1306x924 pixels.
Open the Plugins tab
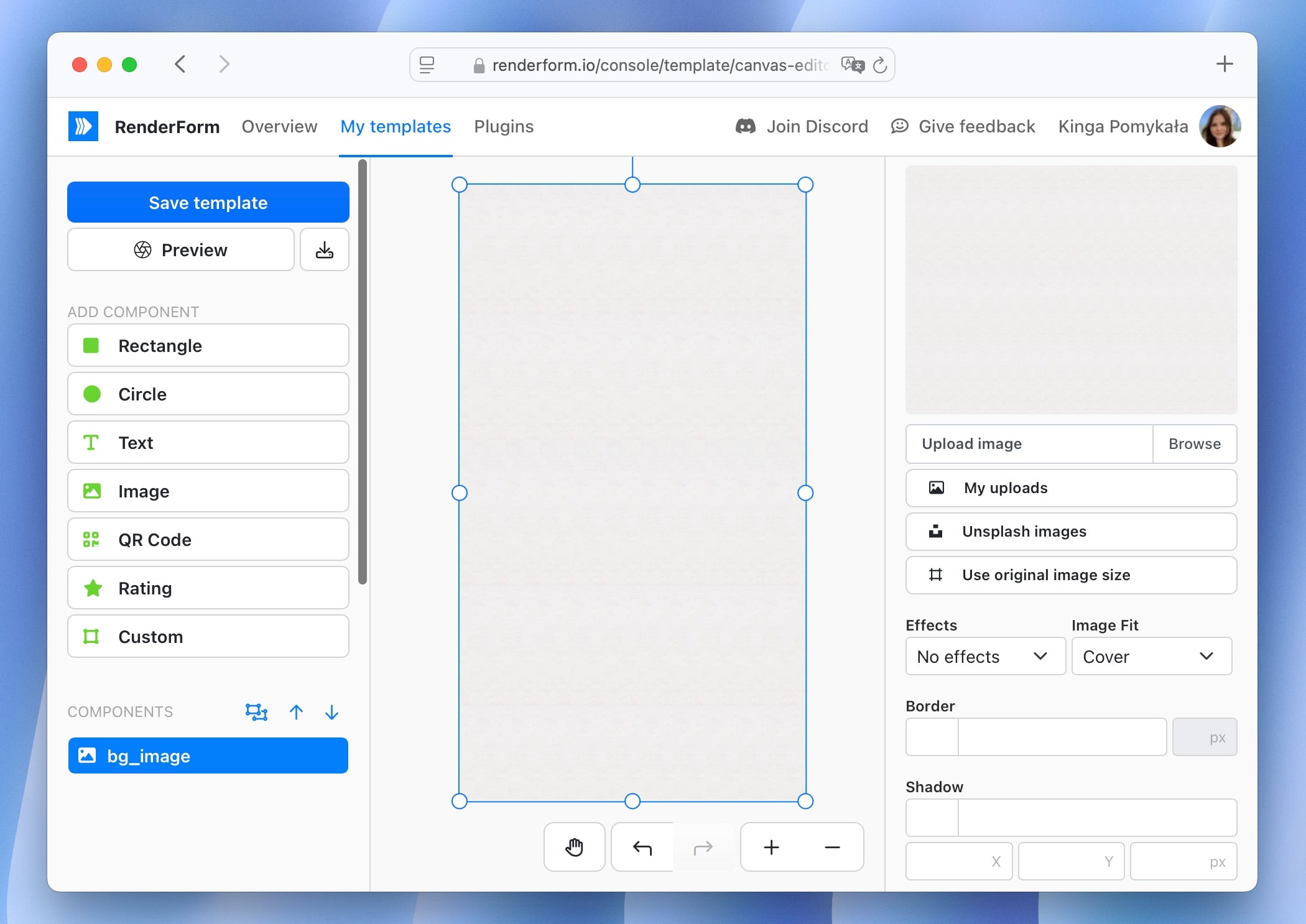(x=504, y=126)
